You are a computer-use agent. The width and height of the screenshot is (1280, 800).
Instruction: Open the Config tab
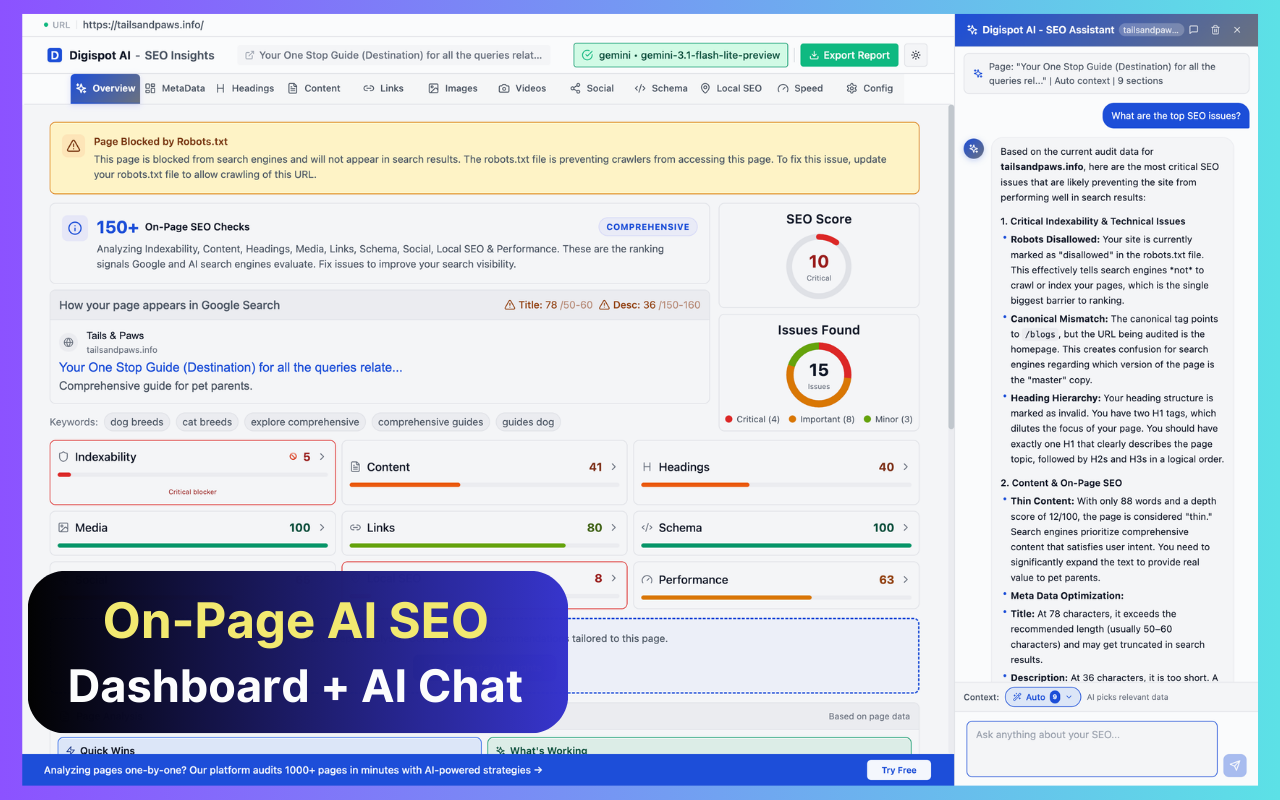click(869, 88)
